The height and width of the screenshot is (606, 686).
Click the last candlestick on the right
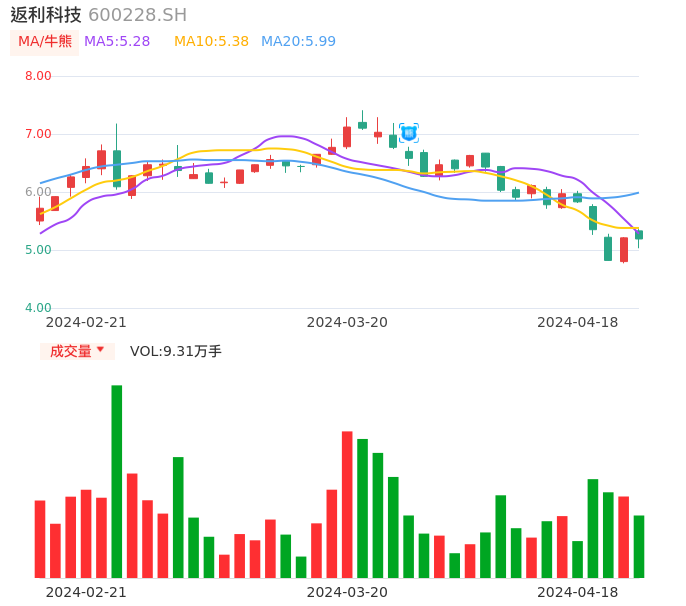(639, 235)
